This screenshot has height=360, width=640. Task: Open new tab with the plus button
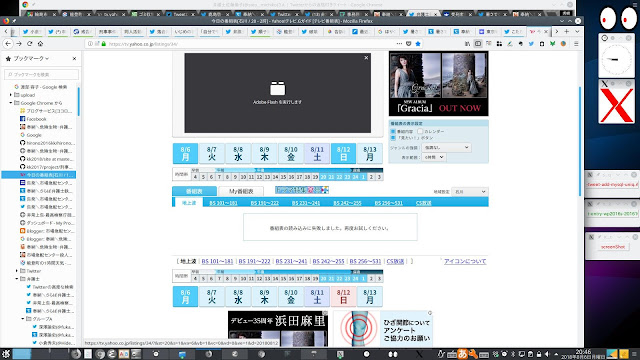[x=567, y=31]
